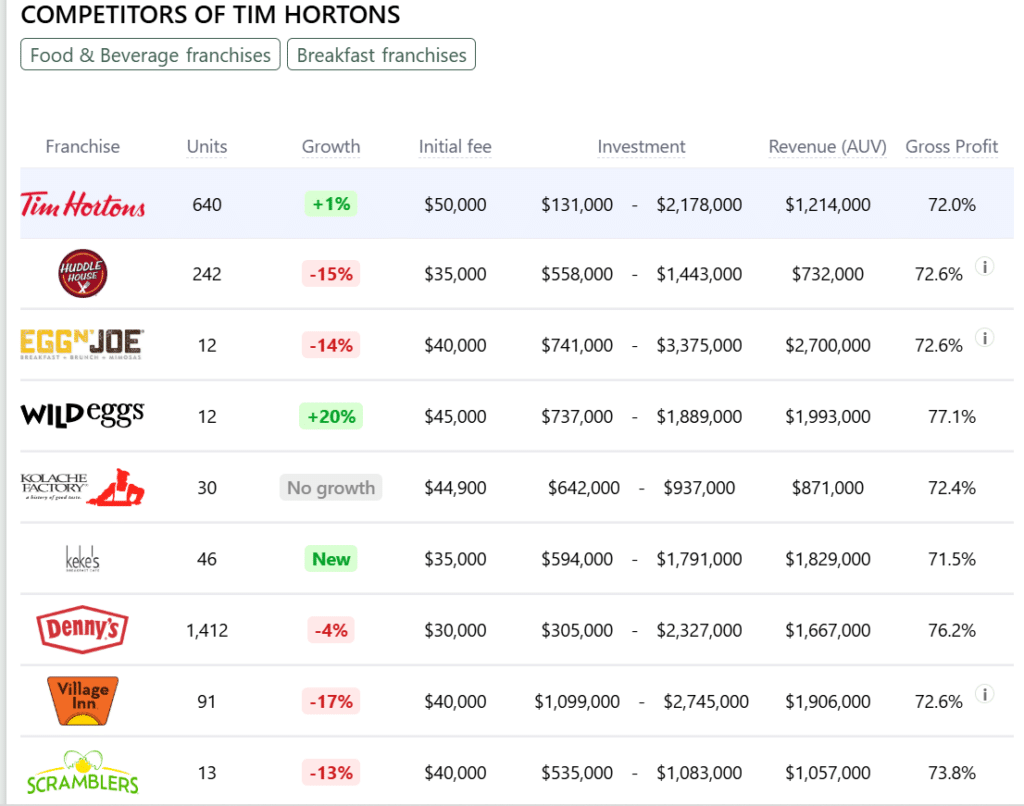Select the $1,214,000 revenue value
This screenshot has width=1024, height=806.
pyautogui.click(x=827, y=204)
